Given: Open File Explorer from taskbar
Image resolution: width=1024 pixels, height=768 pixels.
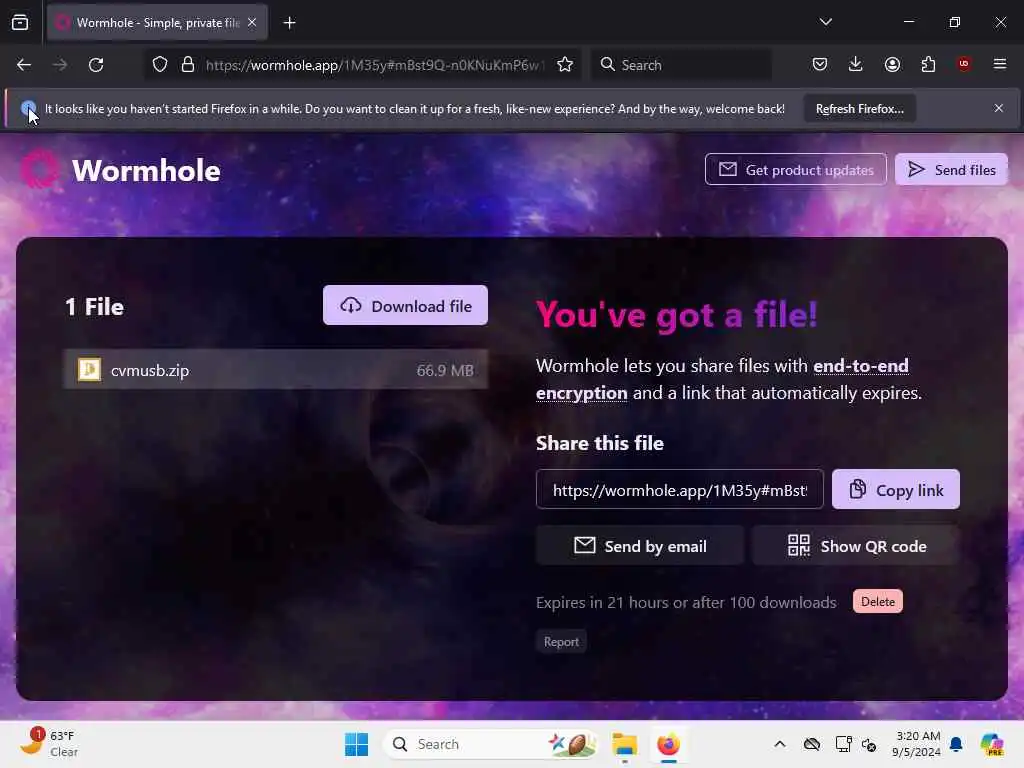Looking at the screenshot, I should pos(624,744).
